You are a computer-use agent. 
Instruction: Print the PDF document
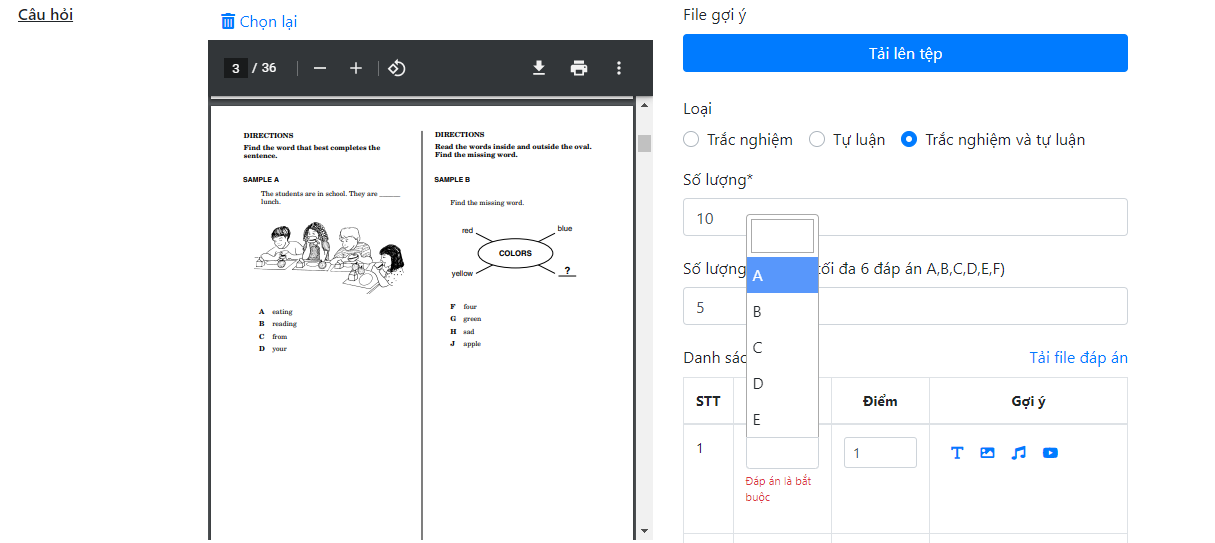click(579, 68)
